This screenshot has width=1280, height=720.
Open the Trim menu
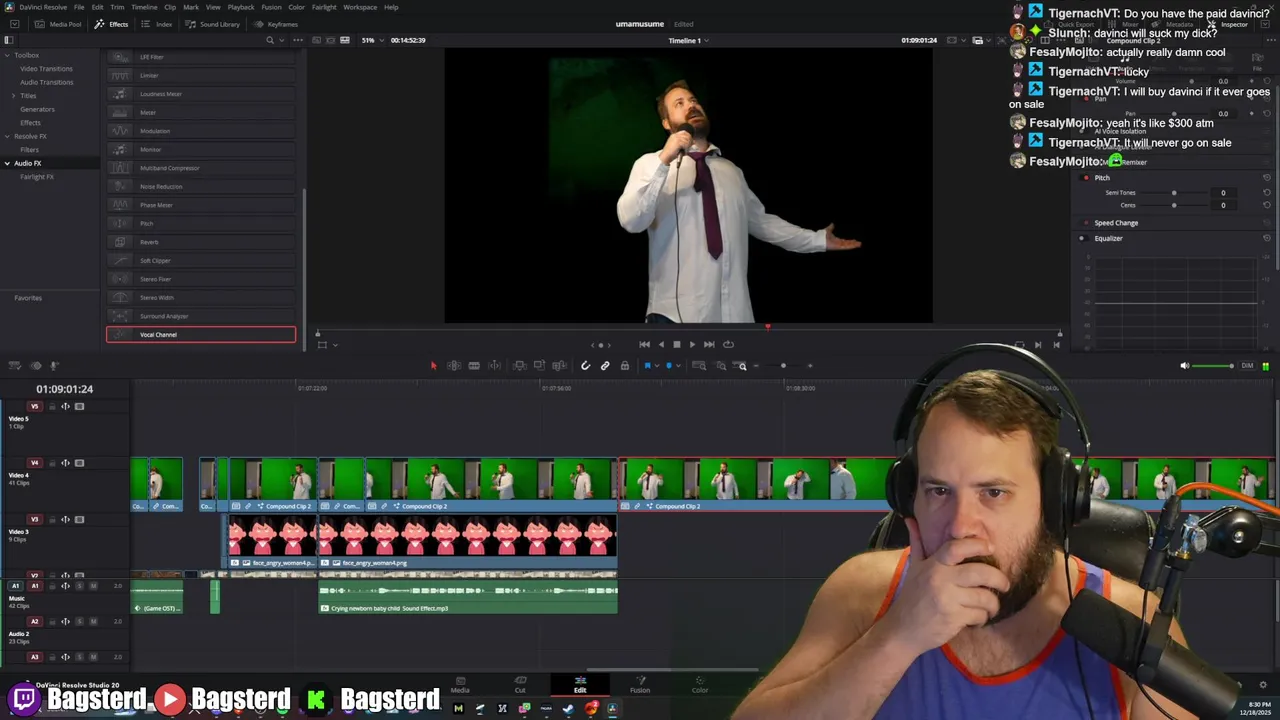tap(117, 7)
